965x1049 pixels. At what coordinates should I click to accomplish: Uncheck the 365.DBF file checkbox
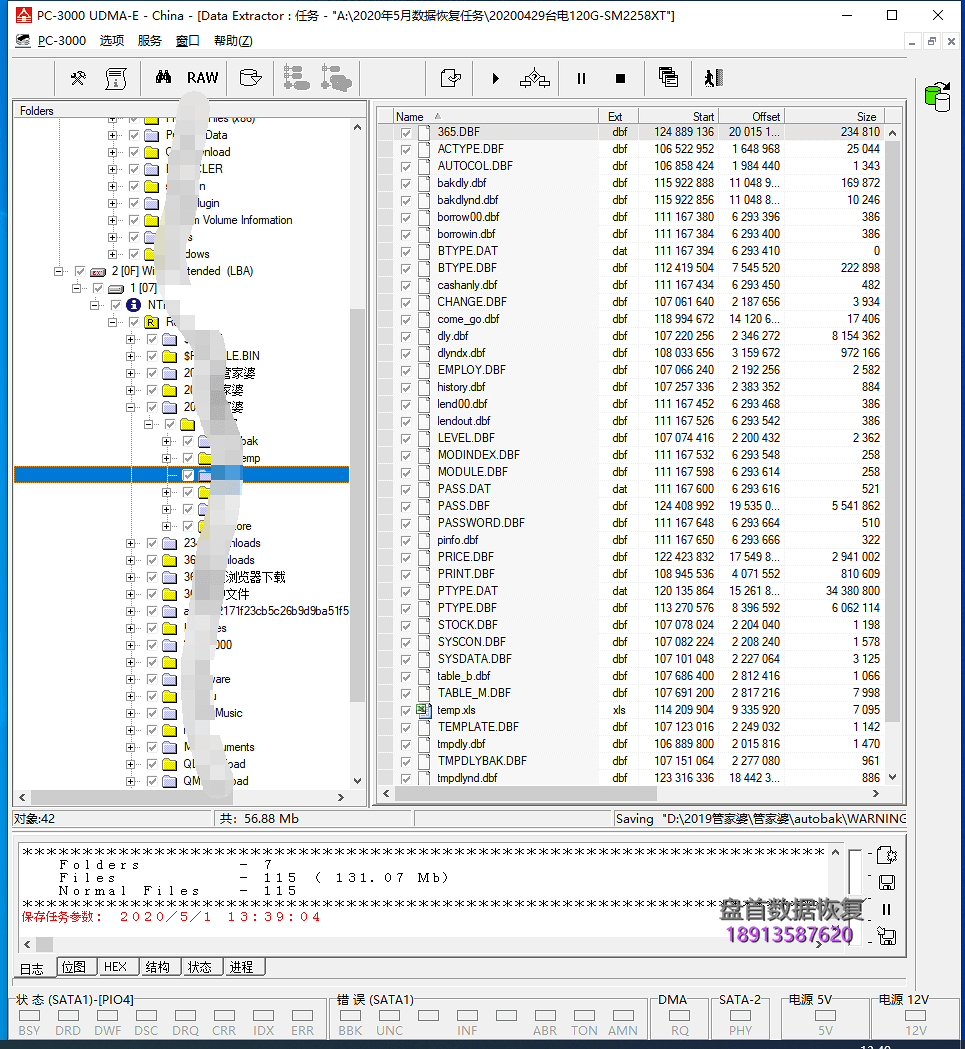[x=406, y=132]
